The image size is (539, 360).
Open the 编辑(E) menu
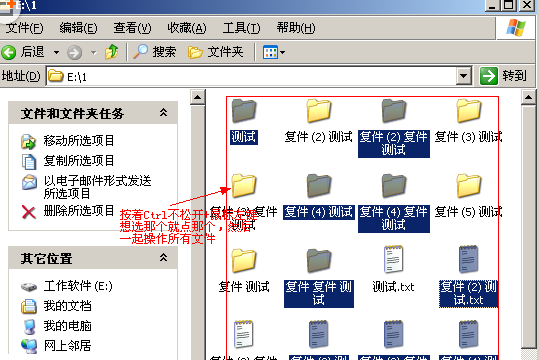tap(78, 28)
